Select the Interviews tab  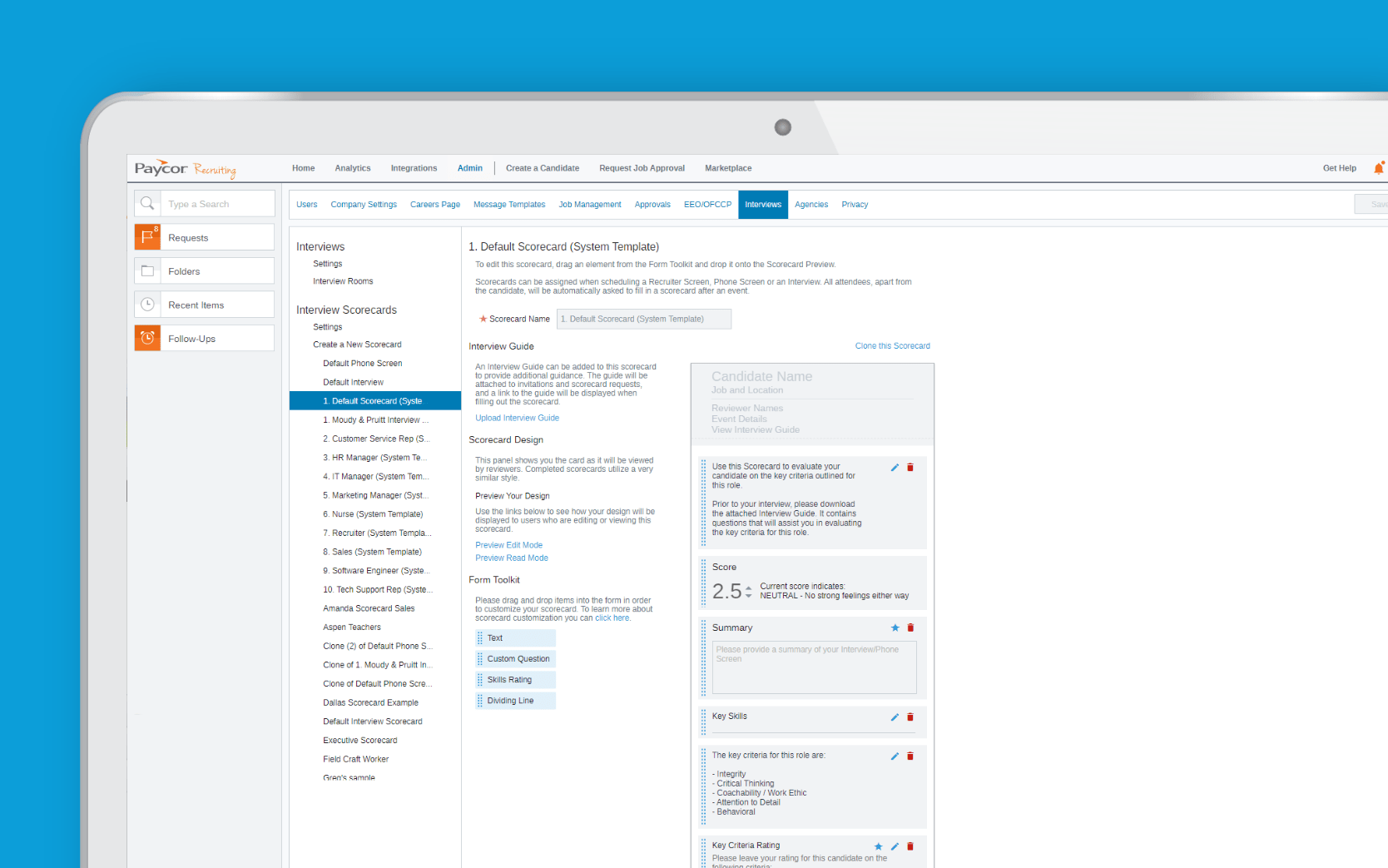(x=763, y=205)
